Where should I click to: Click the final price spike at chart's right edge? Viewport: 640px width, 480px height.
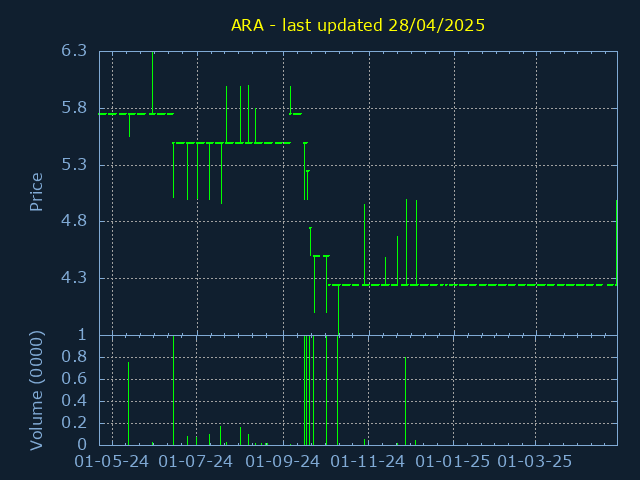click(x=616, y=242)
